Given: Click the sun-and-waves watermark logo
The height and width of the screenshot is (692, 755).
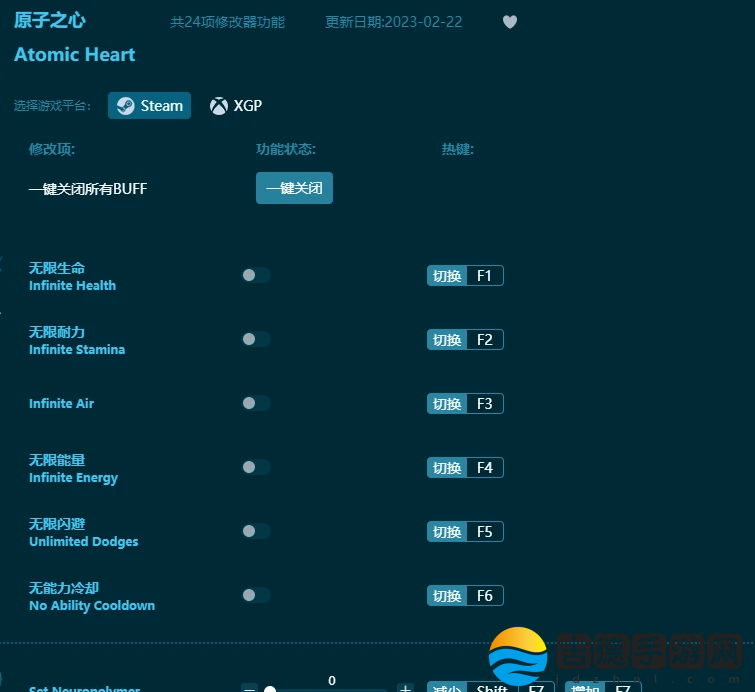Looking at the screenshot, I should (x=518, y=657).
